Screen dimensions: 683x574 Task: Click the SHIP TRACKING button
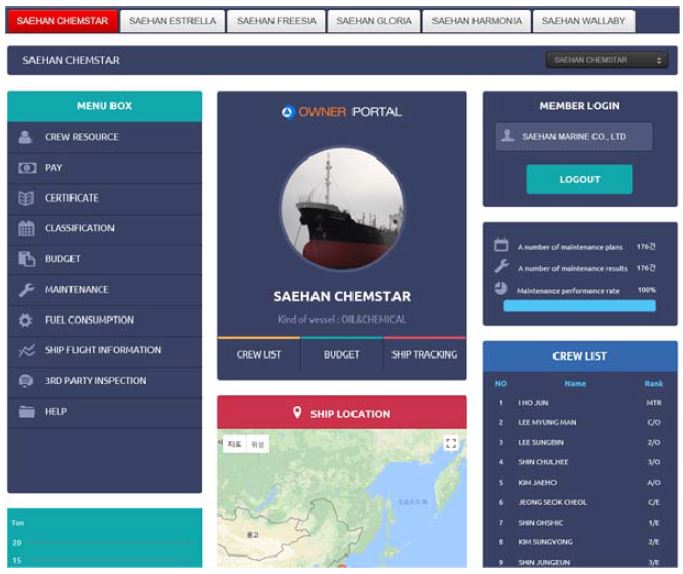(425, 355)
